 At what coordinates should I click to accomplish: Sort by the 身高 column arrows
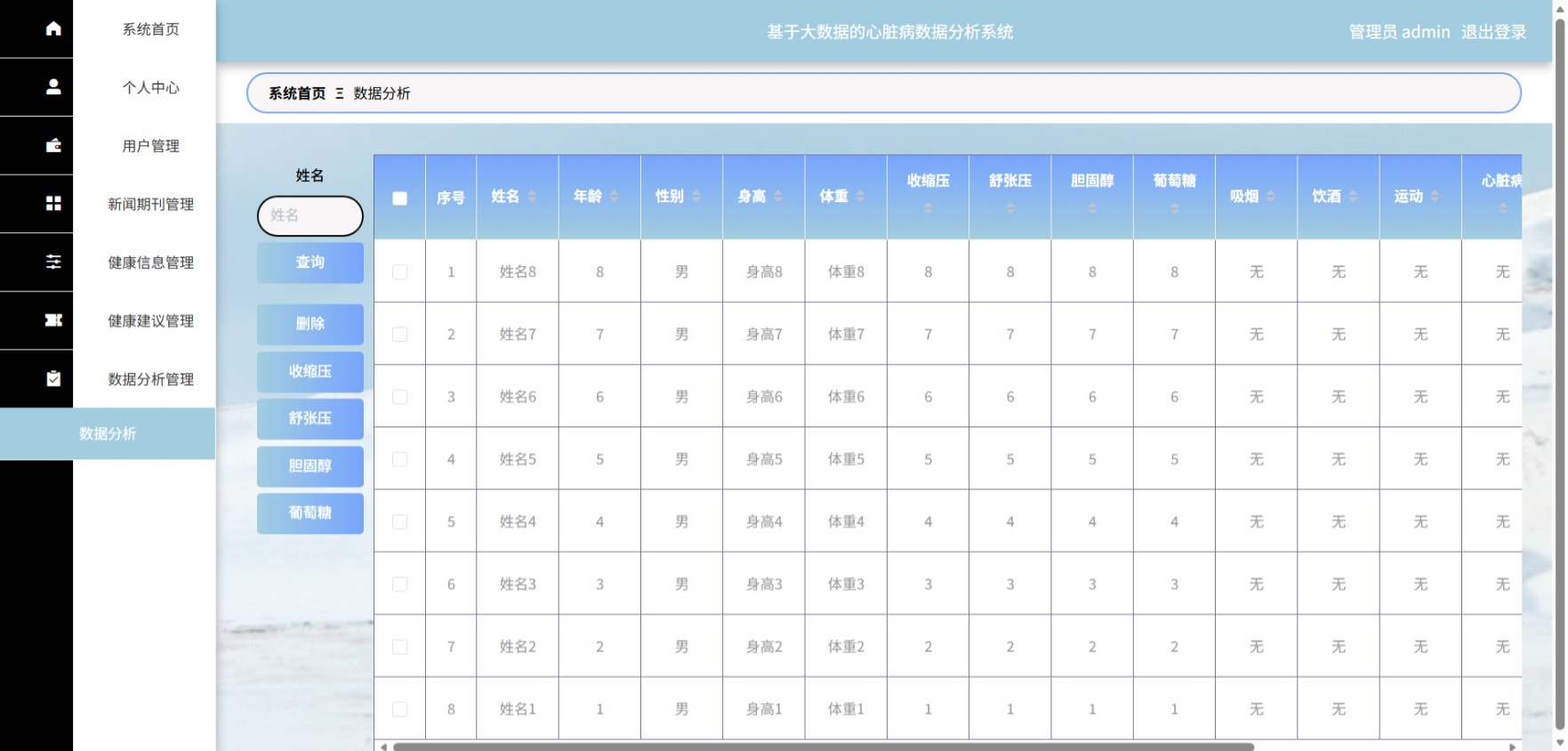(778, 196)
